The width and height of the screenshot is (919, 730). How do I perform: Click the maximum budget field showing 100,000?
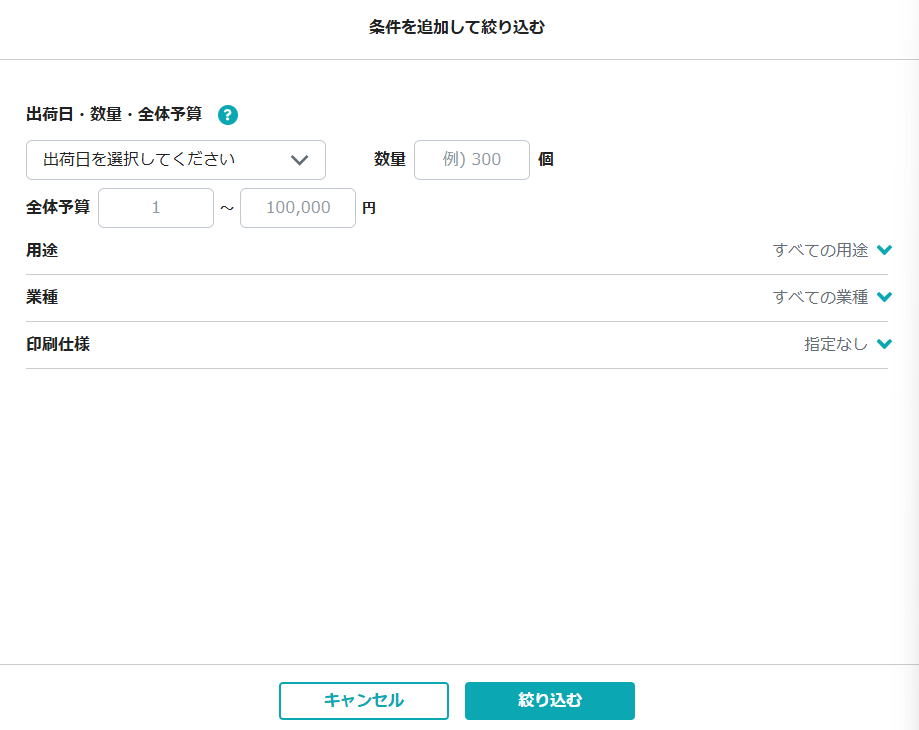click(298, 208)
